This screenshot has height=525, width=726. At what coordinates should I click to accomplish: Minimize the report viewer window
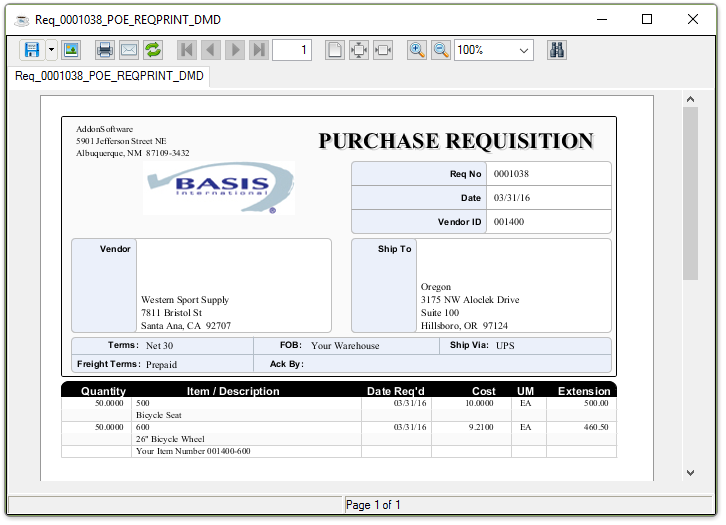pos(602,19)
